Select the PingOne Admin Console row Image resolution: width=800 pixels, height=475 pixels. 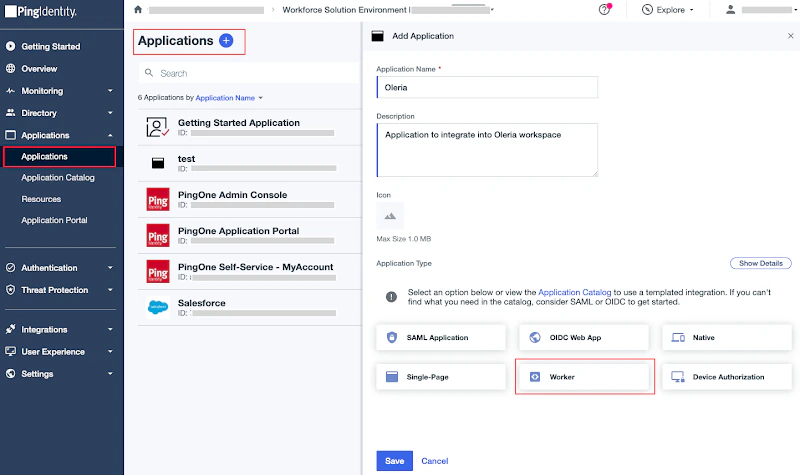(249, 199)
